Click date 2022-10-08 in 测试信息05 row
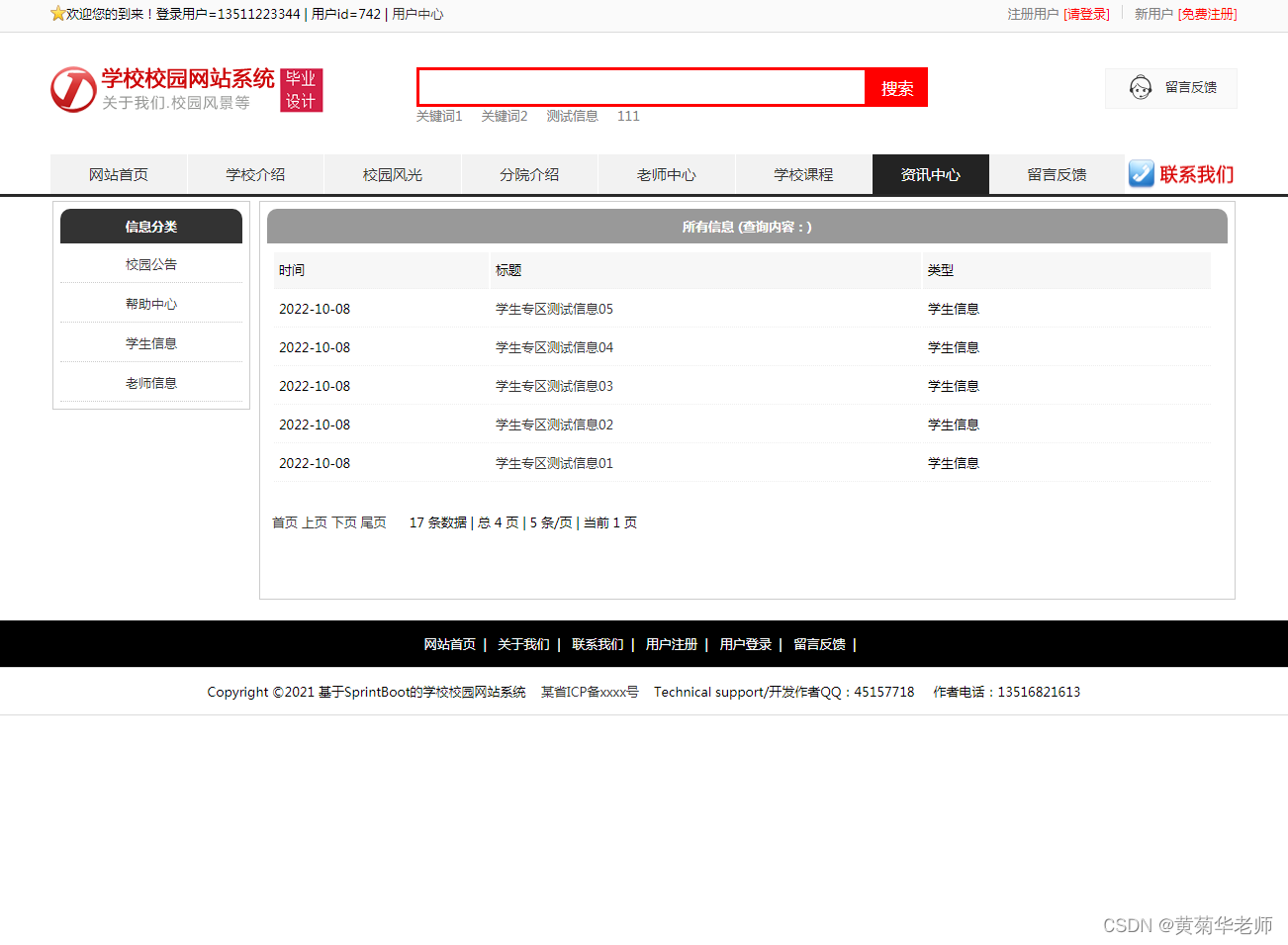The height and width of the screenshot is (945, 1288). [x=315, y=309]
